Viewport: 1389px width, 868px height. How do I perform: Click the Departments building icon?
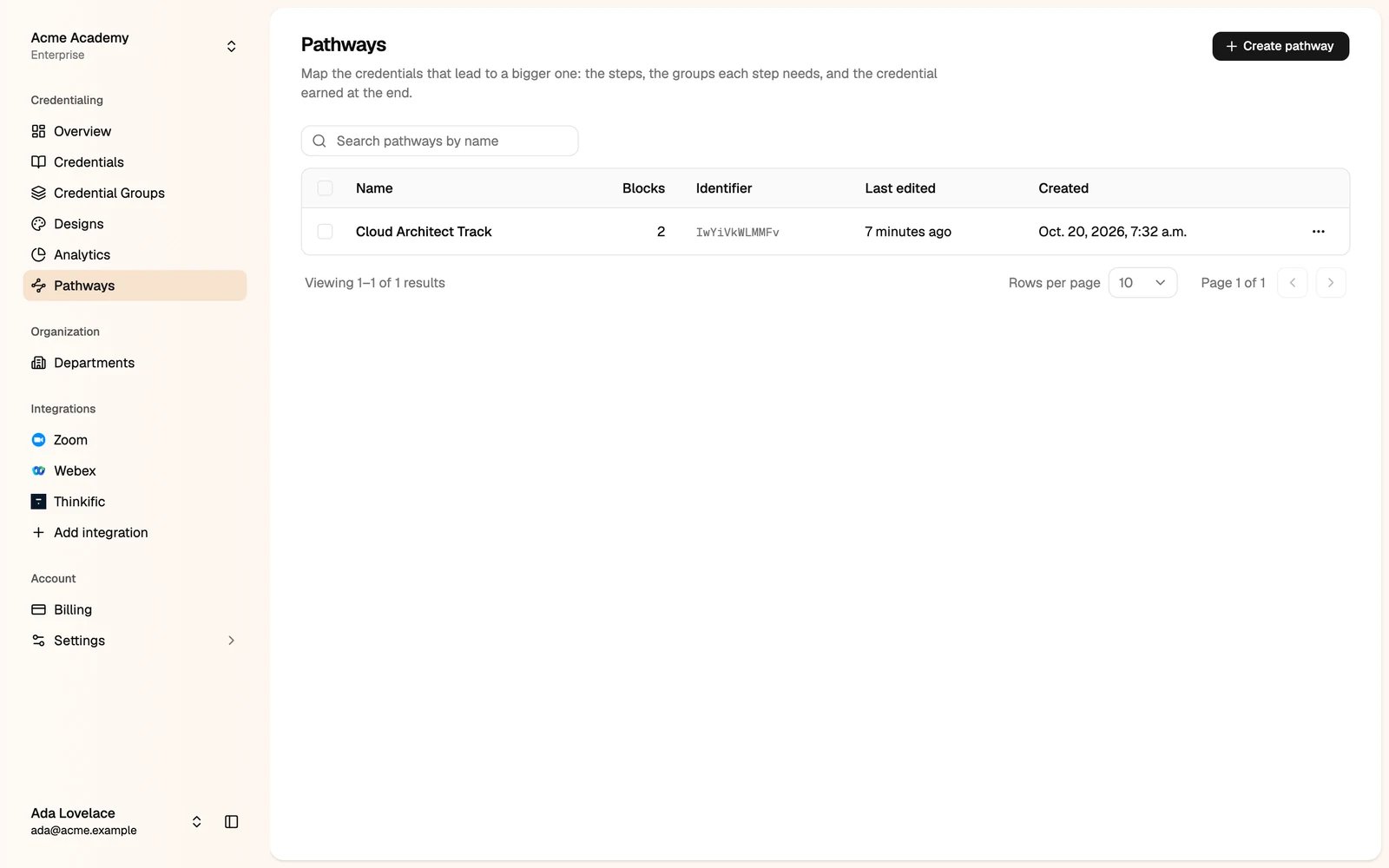coord(38,363)
